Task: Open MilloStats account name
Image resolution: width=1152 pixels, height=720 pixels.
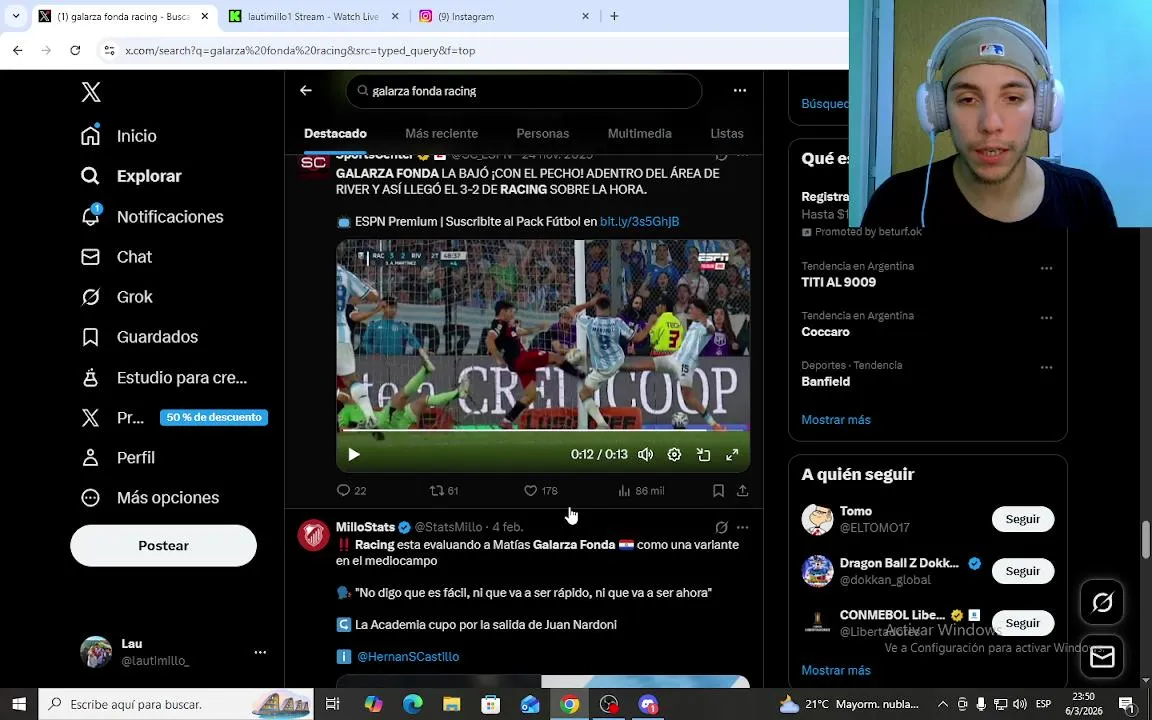Action: 365,528
